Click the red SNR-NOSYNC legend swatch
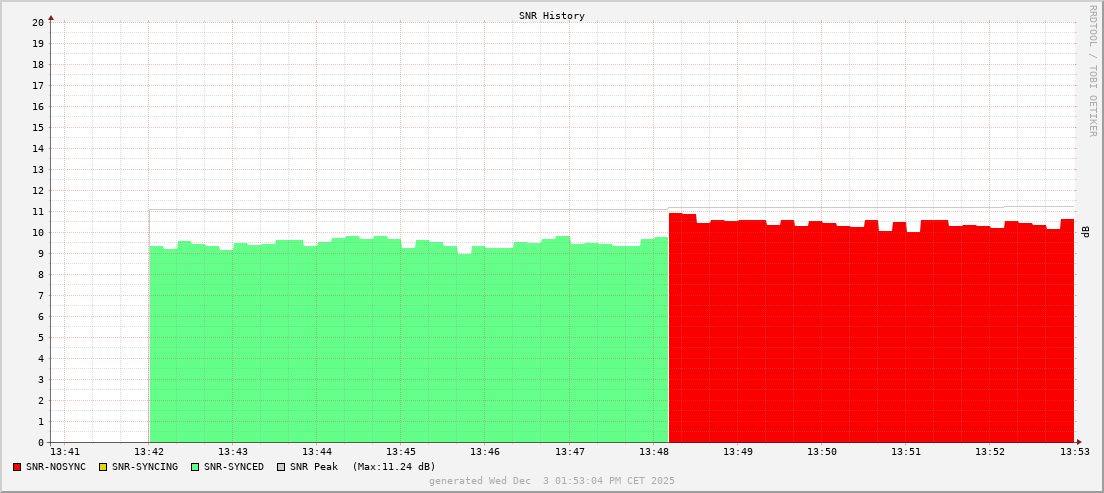Screen dimensions: 1104x493 pos(17,467)
